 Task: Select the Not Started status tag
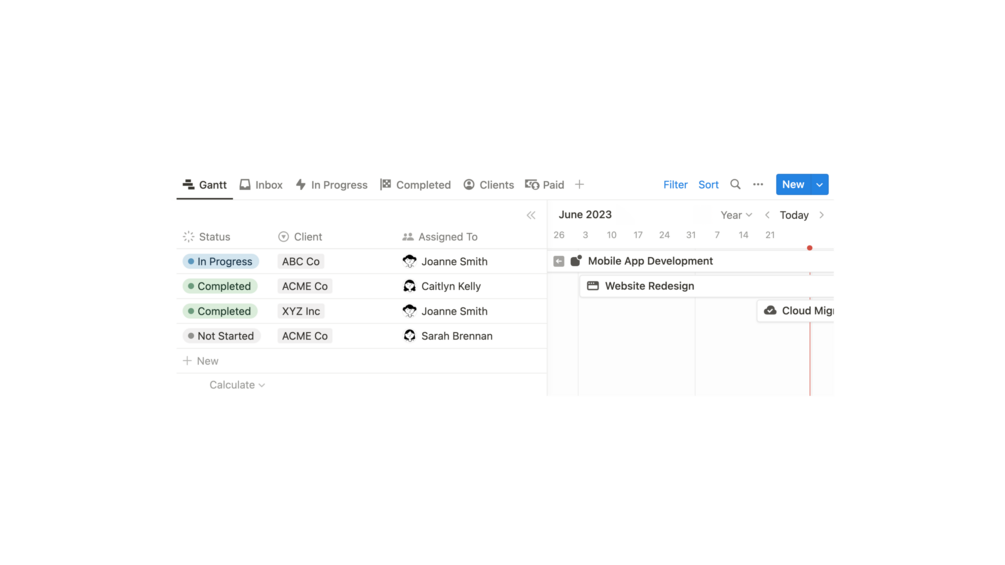221,336
